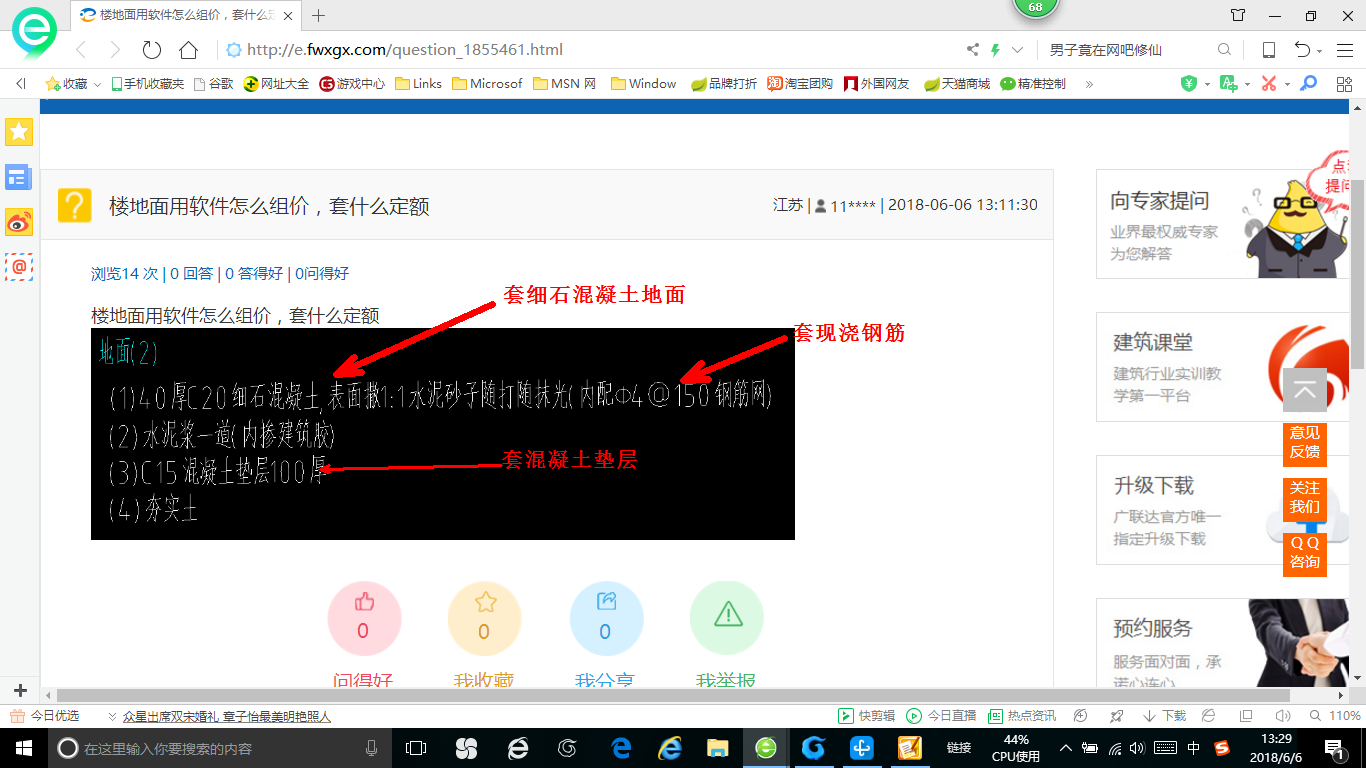Open the browser main hamburger menu
Screen dimensions: 1366x768
pyautogui.click(x=1344, y=50)
